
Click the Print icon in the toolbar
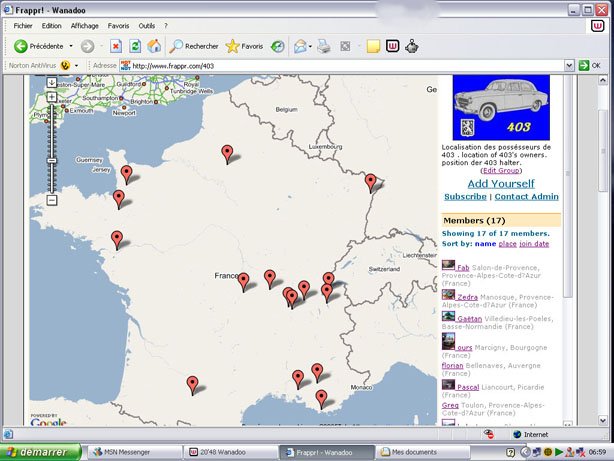[324, 46]
